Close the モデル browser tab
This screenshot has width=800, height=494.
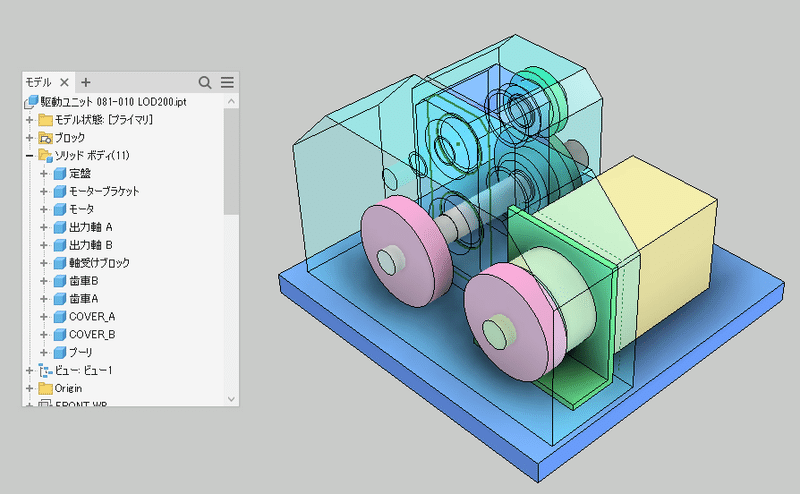(x=64, y=82)
